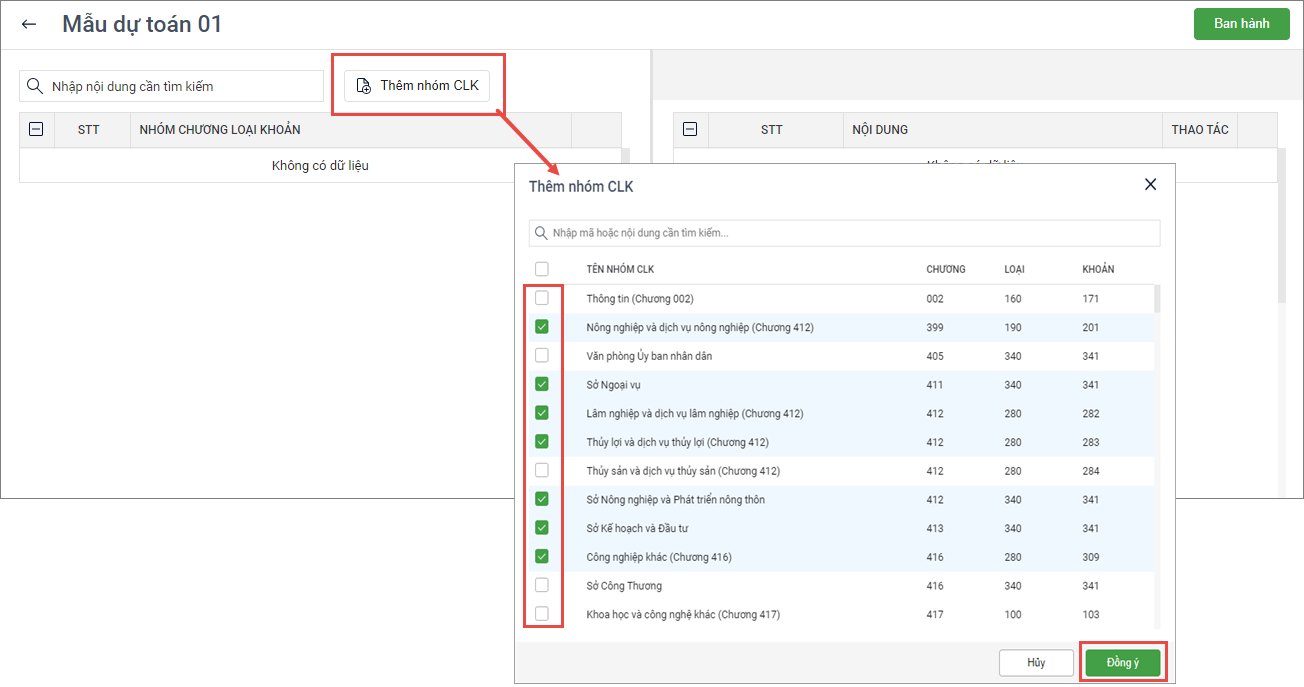Open the Thêm nhóm CLK button

(417, 86)
